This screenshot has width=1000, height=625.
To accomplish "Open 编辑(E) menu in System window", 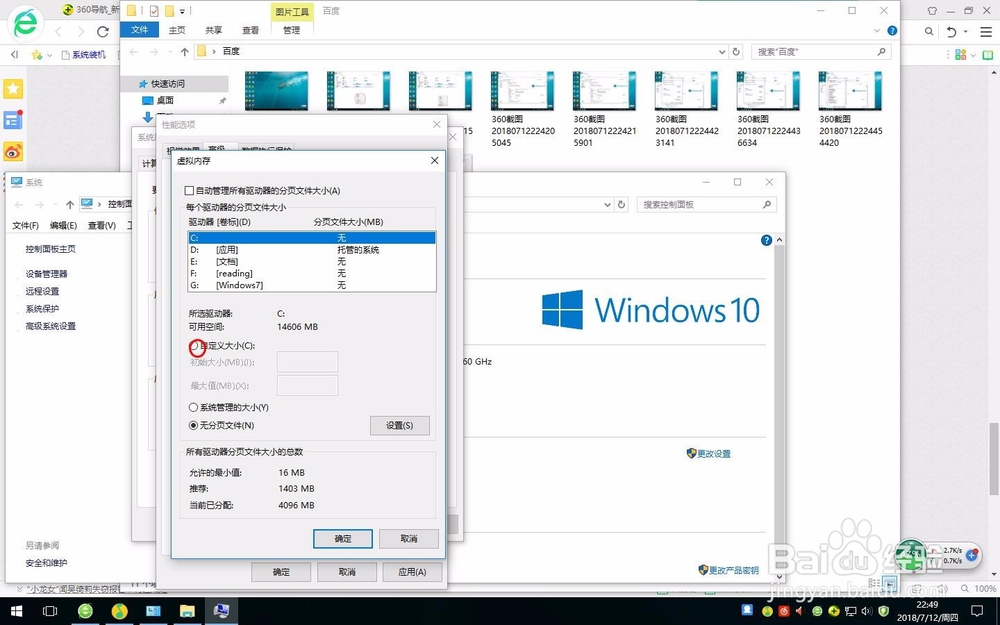I will click(63, 226).
